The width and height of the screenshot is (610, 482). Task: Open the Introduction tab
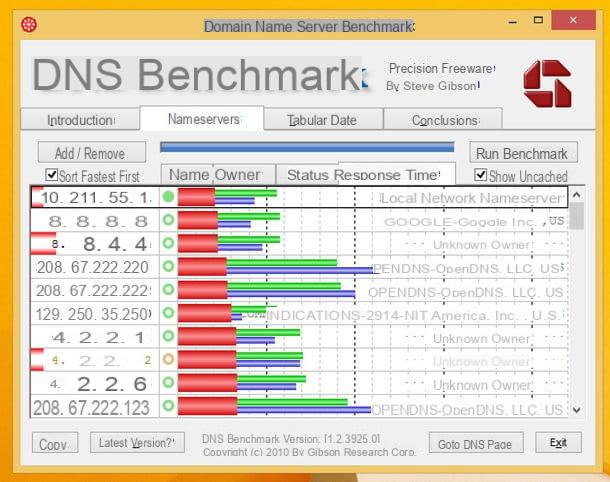click(x=80, y=120)
